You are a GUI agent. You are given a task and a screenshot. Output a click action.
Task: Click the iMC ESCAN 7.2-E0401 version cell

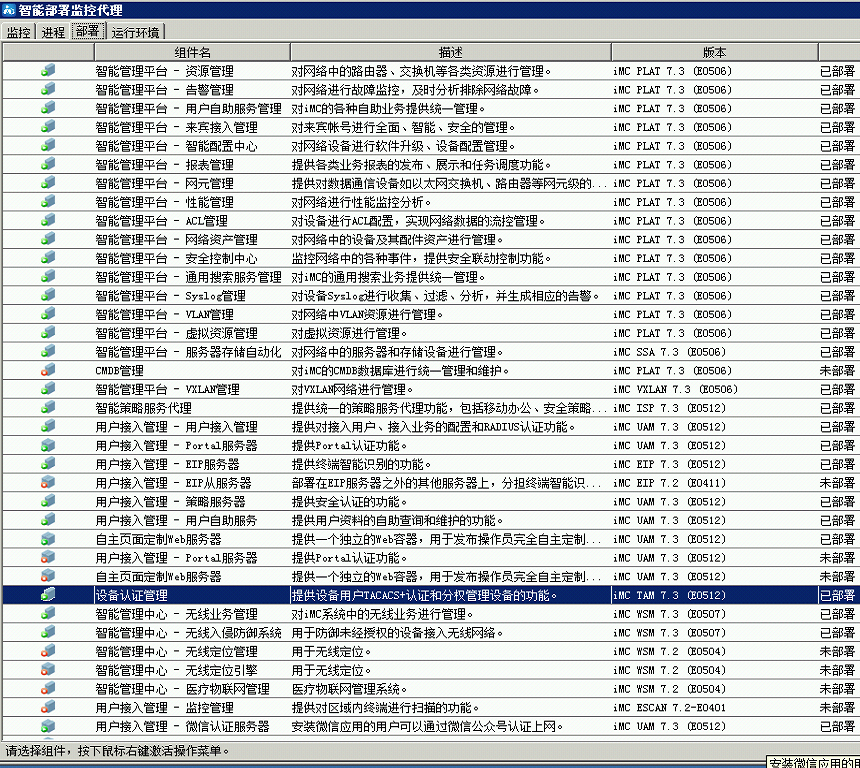pyautogui.click(x=669, y=707)
